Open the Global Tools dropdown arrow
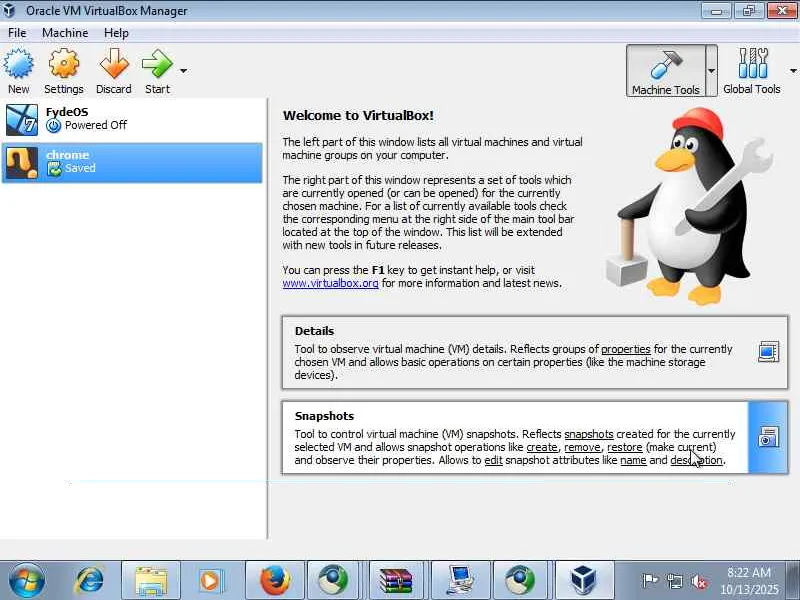Viewport: 800px width, 600px height. (793, 70)
